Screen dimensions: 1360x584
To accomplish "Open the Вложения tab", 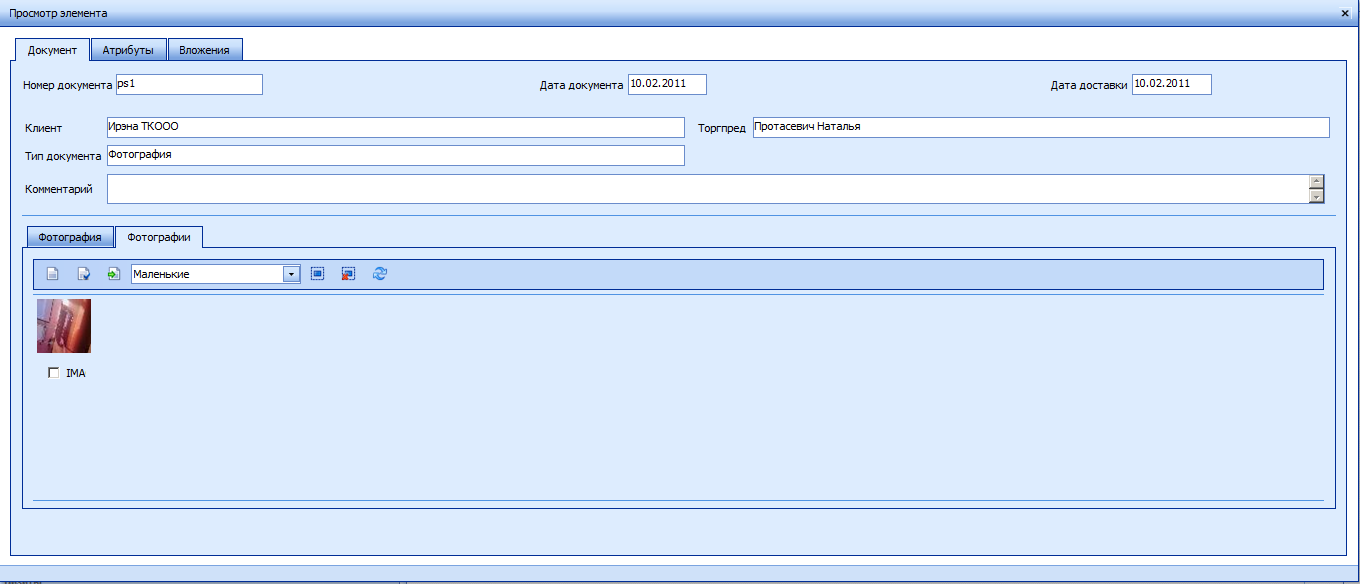I will pos(204,50).
